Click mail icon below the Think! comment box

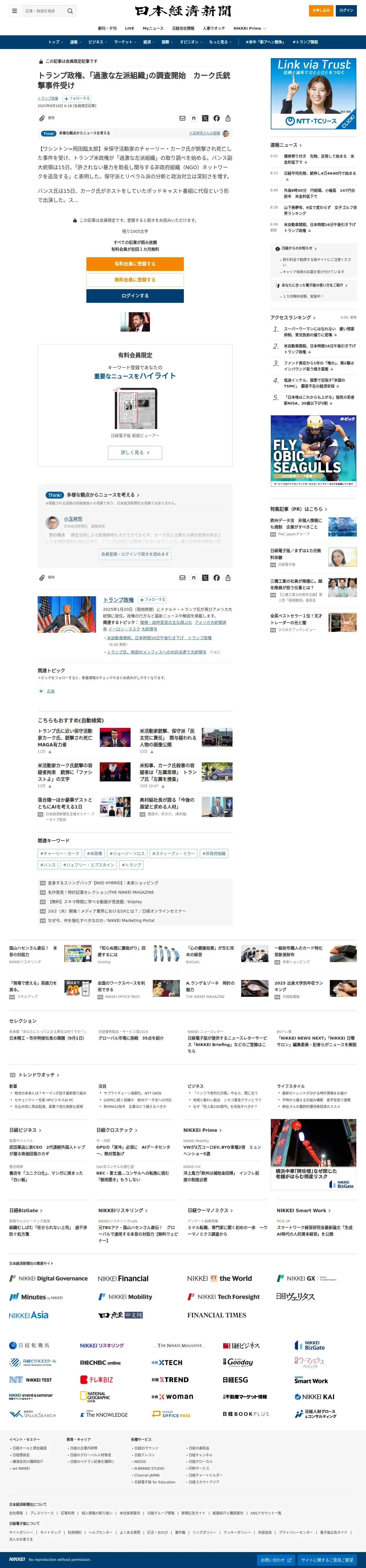(182, 578)
